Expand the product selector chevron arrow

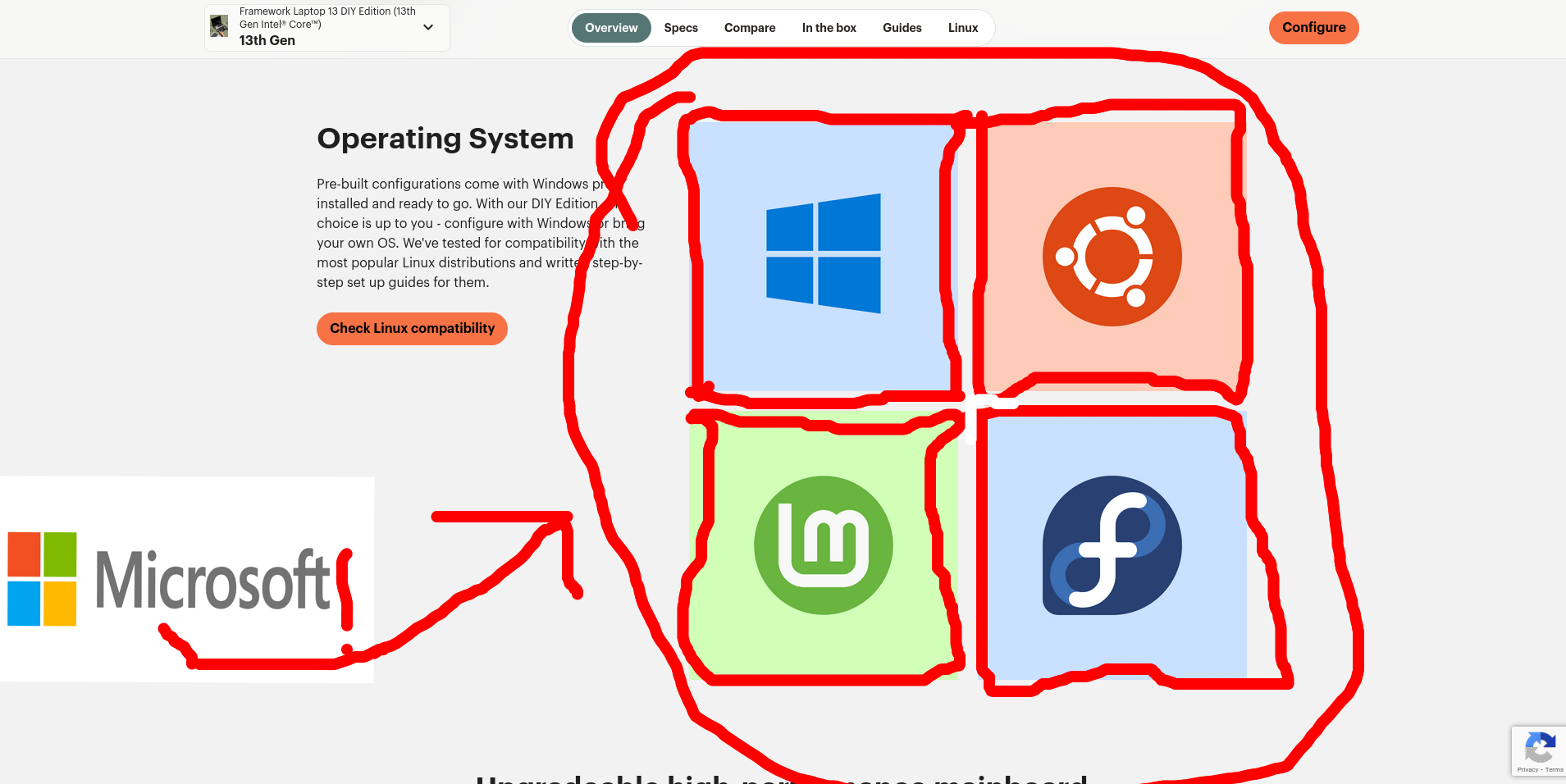pyautogui.click(x=428, y=27)
